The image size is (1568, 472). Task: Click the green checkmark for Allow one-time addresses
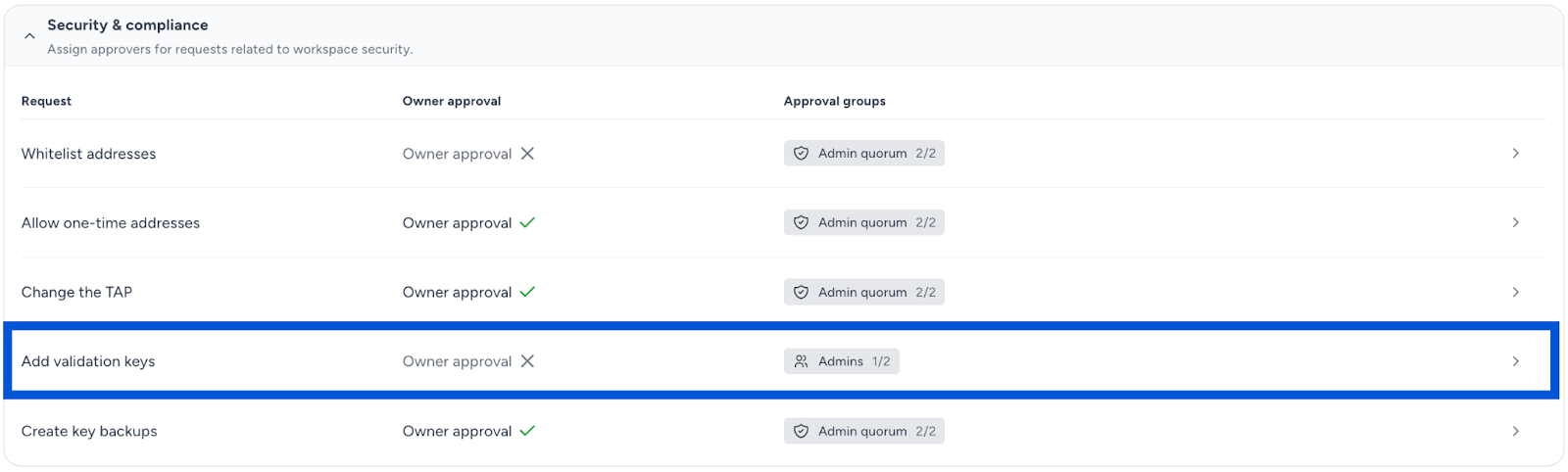tap(527, 223)
